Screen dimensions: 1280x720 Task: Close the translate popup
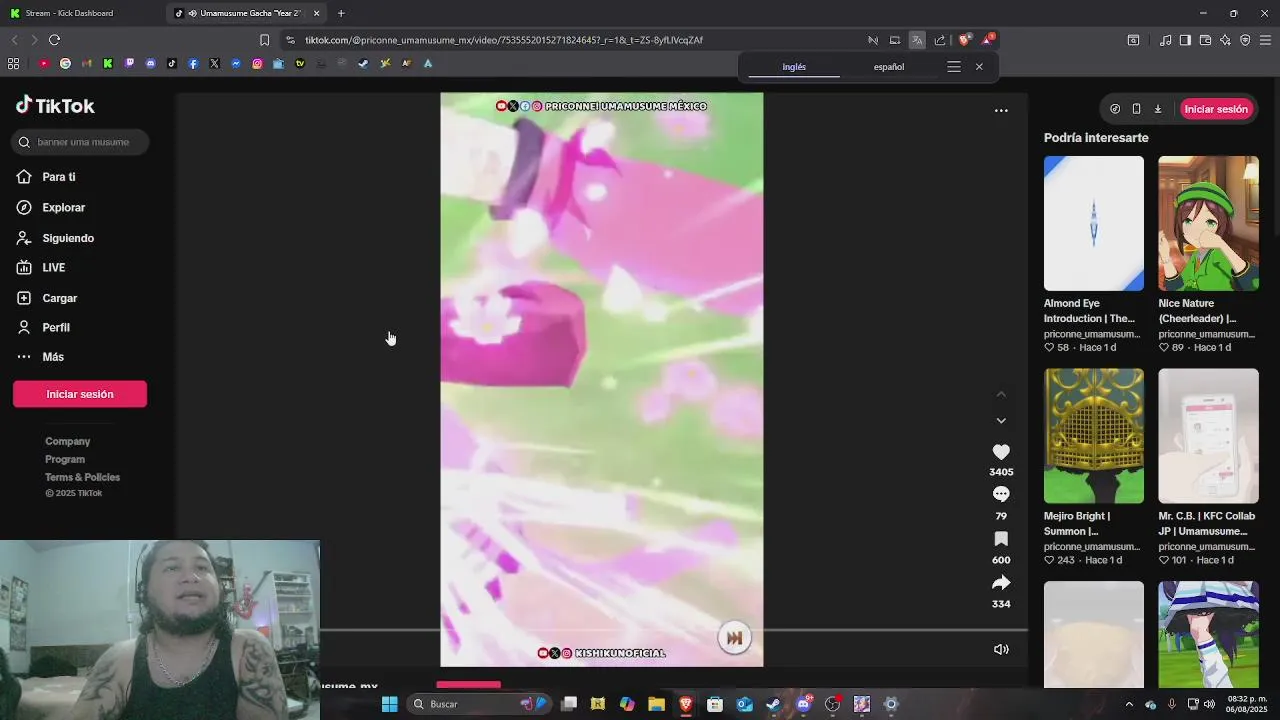979,67
